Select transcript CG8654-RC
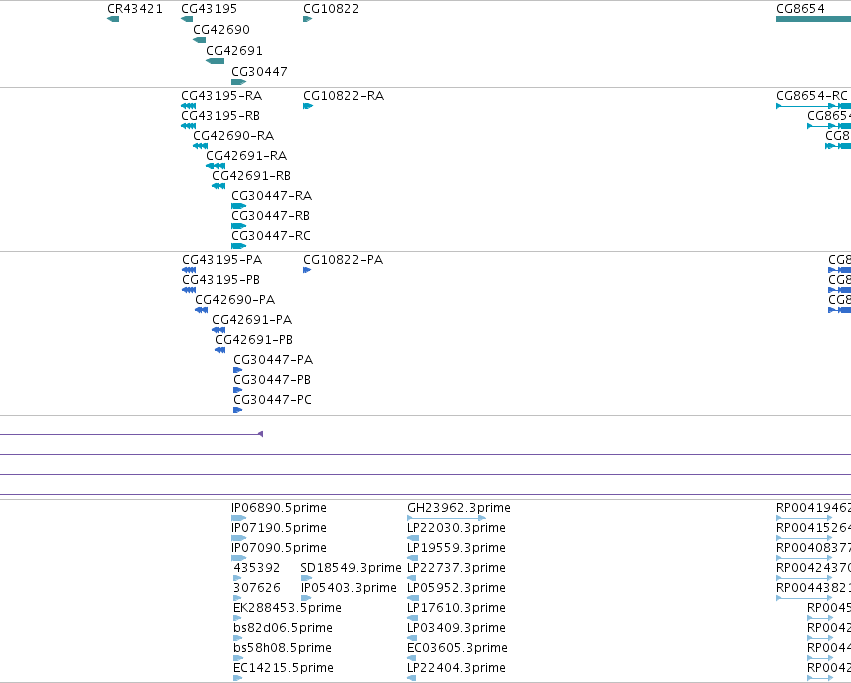This screenshot has height=683, width=851. coord(814,106)
